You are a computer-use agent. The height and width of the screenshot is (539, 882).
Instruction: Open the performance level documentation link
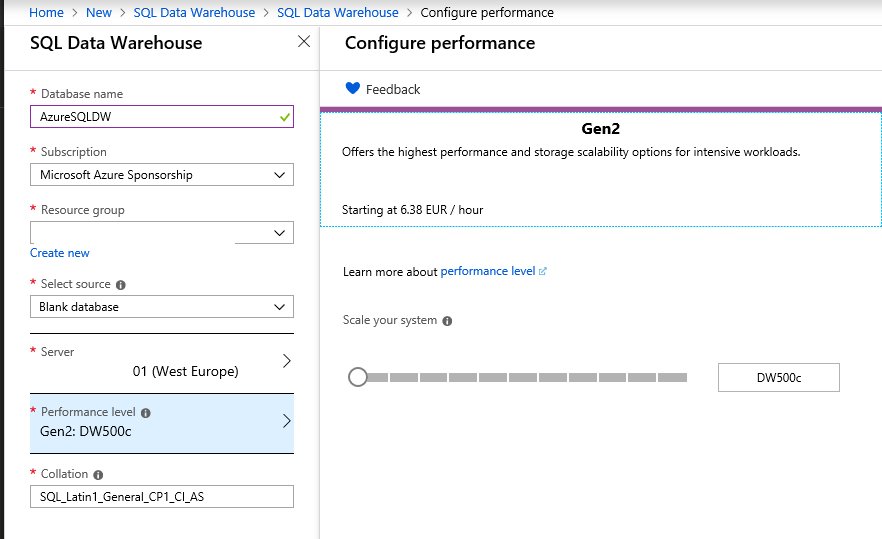[488, 271]
